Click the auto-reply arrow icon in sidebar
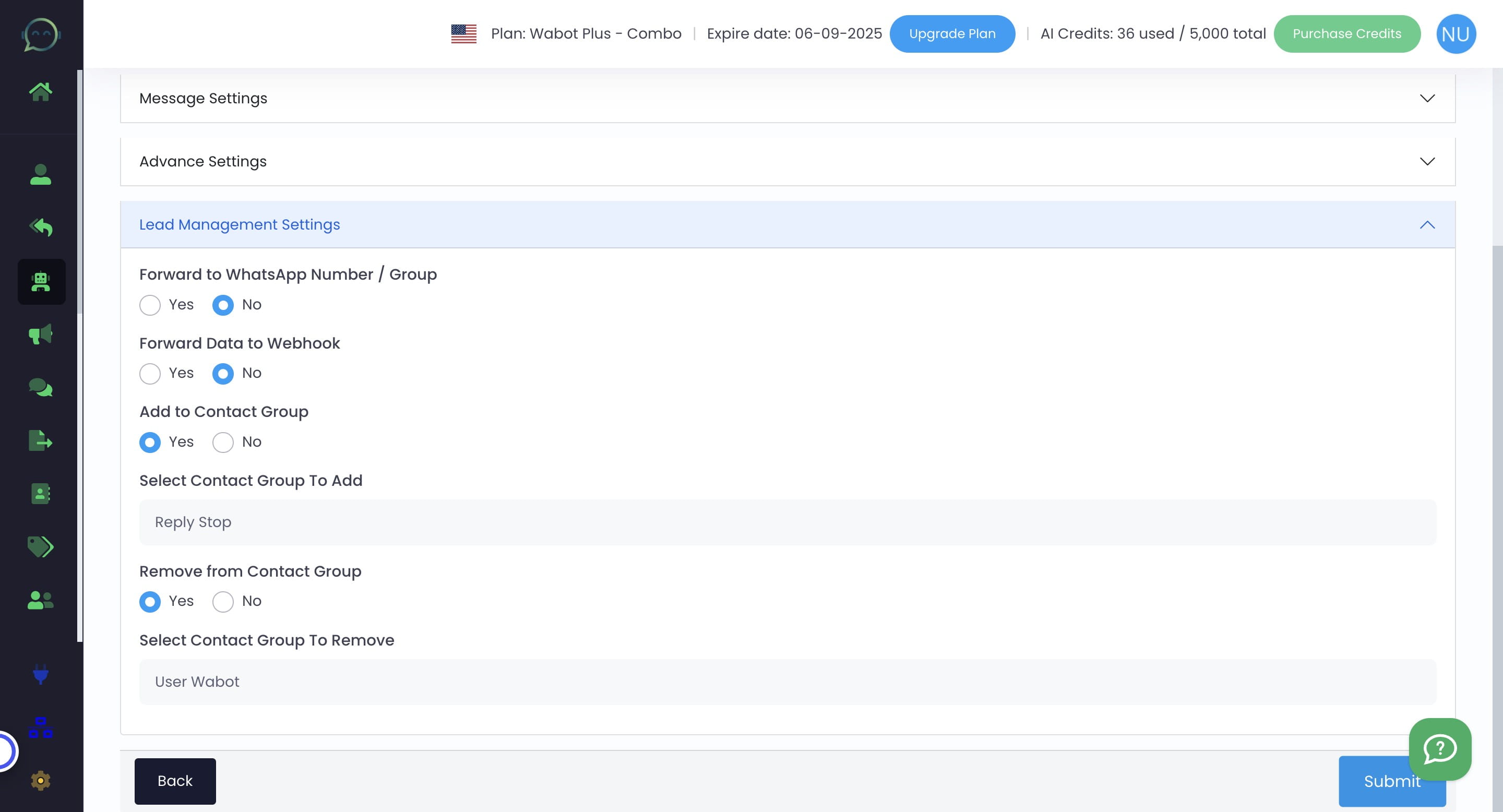Screen dimensions: 1503x812 pyautogui.click(x=41, y=228)
